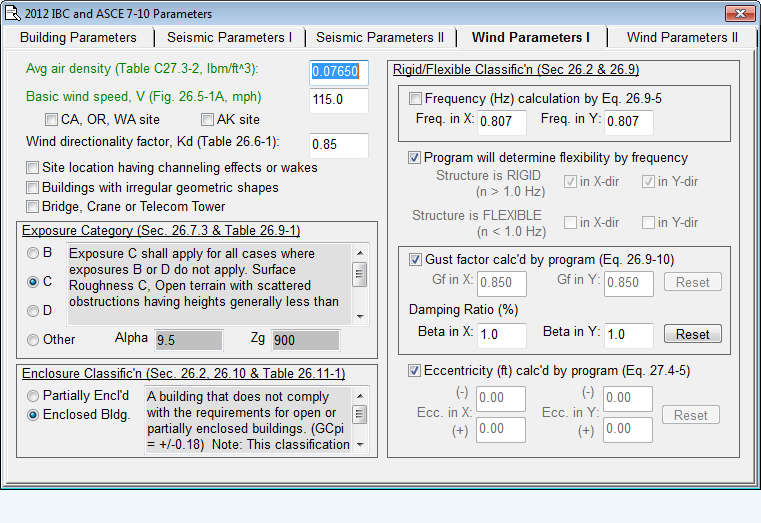Open the Seismic Parameters II tab
This screenshot has width=761, height=523.
[380, 37]
